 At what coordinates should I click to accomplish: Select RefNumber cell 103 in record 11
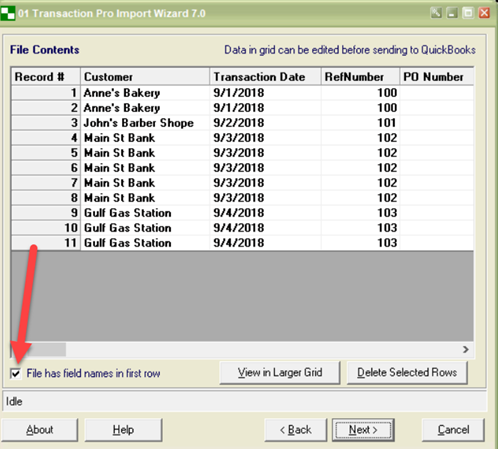(360, 243)
